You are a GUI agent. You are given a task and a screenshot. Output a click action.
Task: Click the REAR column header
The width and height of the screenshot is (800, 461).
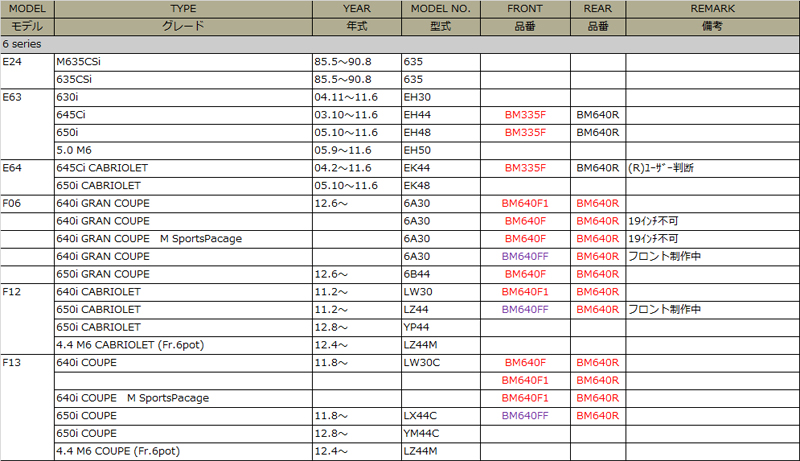598,9
